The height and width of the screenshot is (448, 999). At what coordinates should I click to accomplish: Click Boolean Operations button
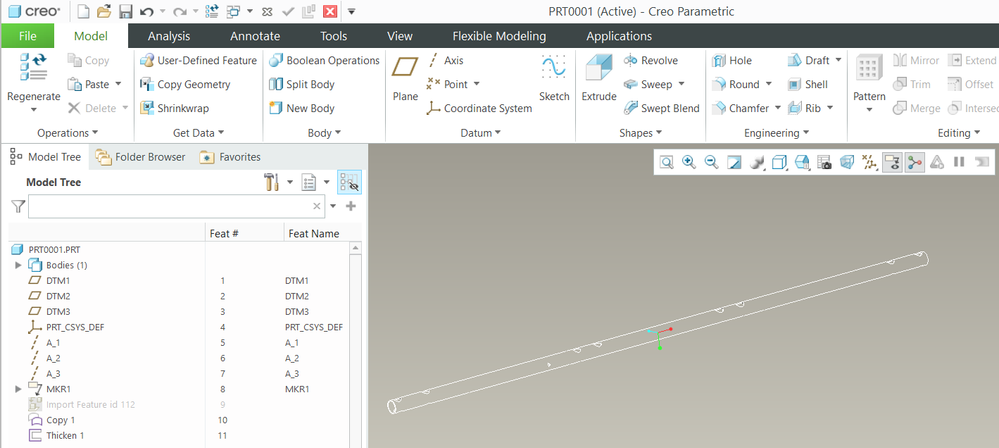(x=325, y=61)
